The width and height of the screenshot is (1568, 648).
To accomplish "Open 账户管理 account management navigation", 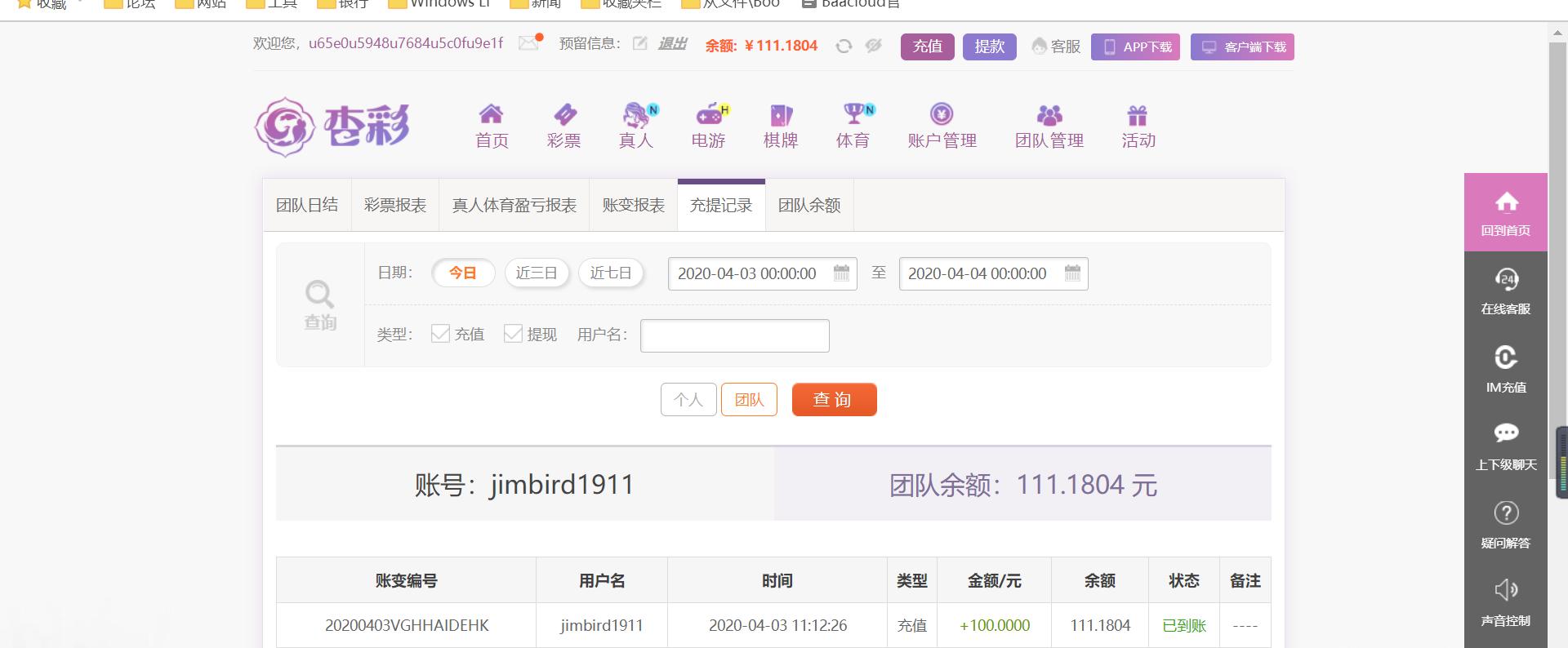I will (942, 126).
